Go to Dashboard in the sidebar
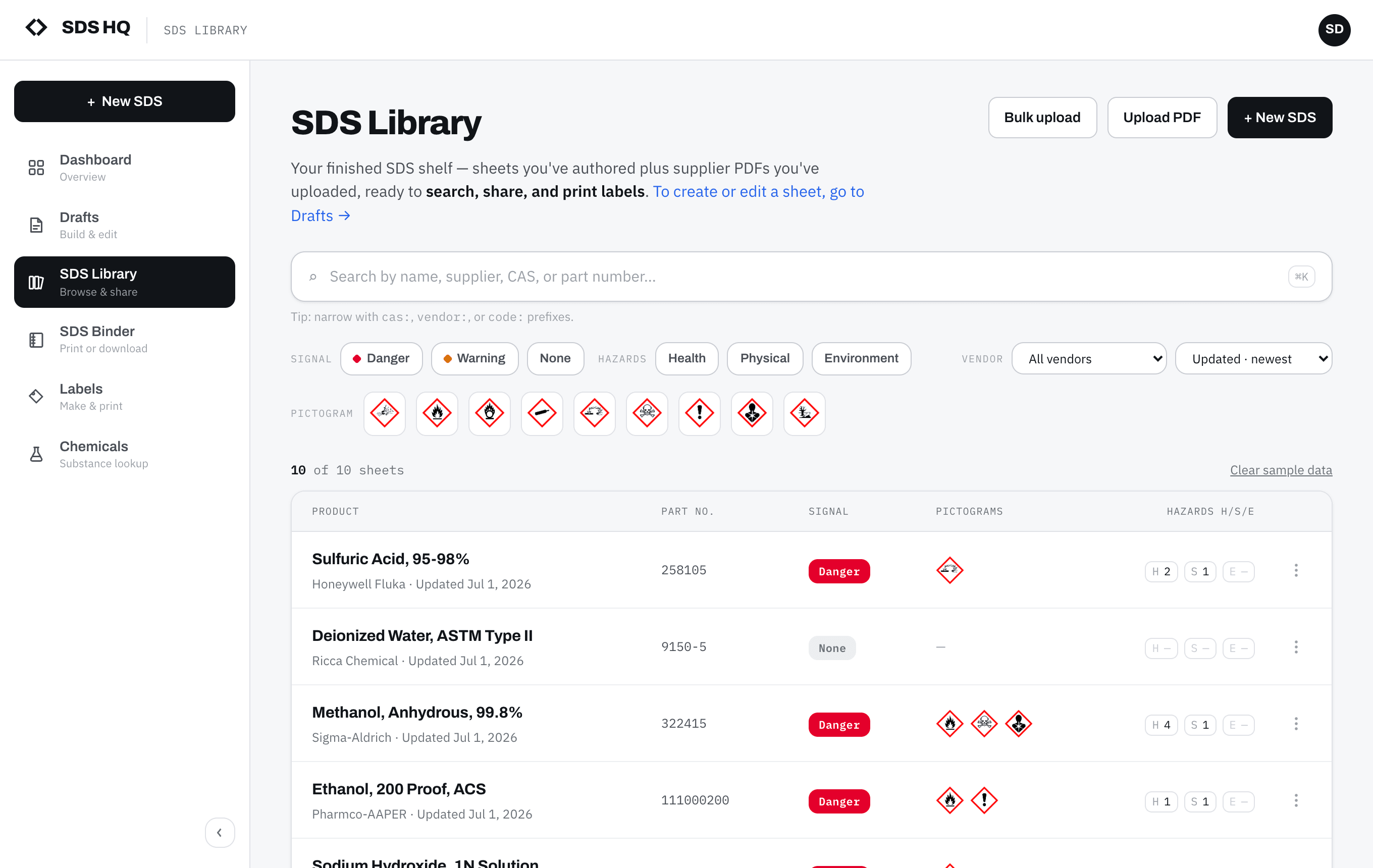The height and width of the screenshot is (868, 1373). click(x=124, y=168)
